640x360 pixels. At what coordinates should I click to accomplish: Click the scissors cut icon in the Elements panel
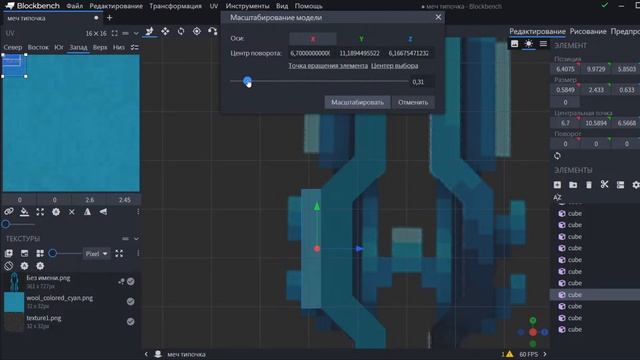pyautogui.click(x=604, y=185)
